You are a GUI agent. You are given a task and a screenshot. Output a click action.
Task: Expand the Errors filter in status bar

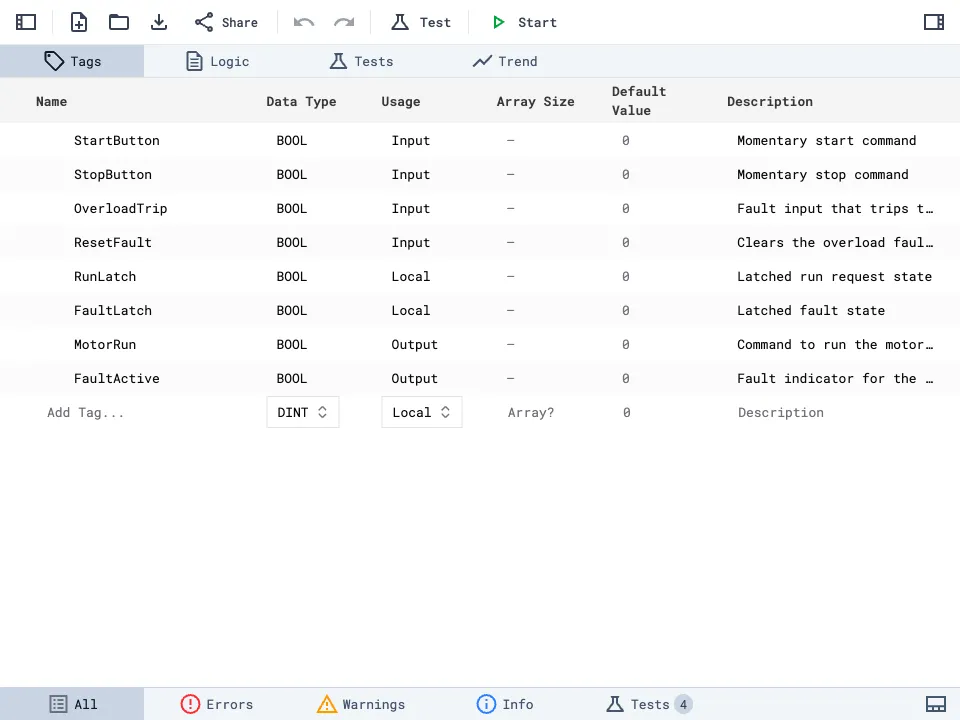216,703
